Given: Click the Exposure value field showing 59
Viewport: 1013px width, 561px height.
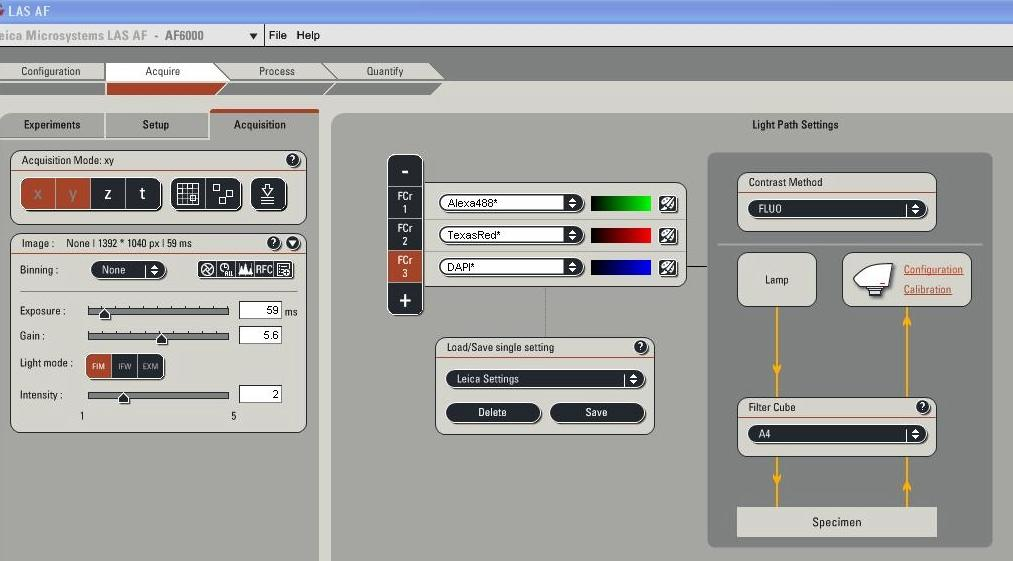Looking at the screenshot, I should click(260, 310).
